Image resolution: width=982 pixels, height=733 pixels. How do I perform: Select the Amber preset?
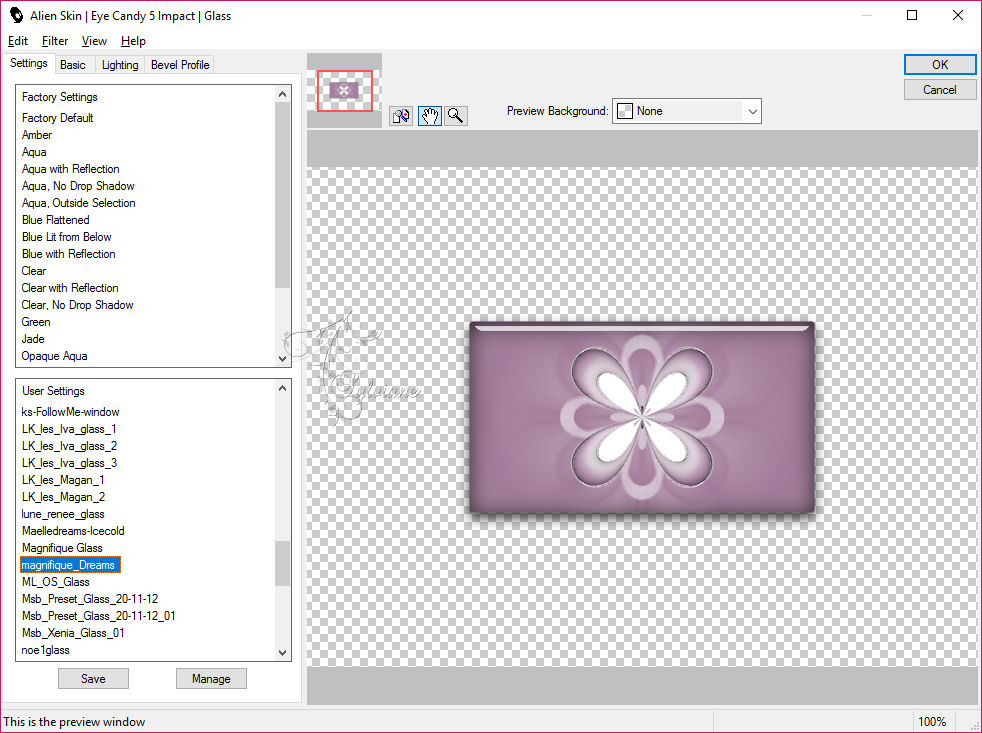pyautogui.click(x=37, y=135)
